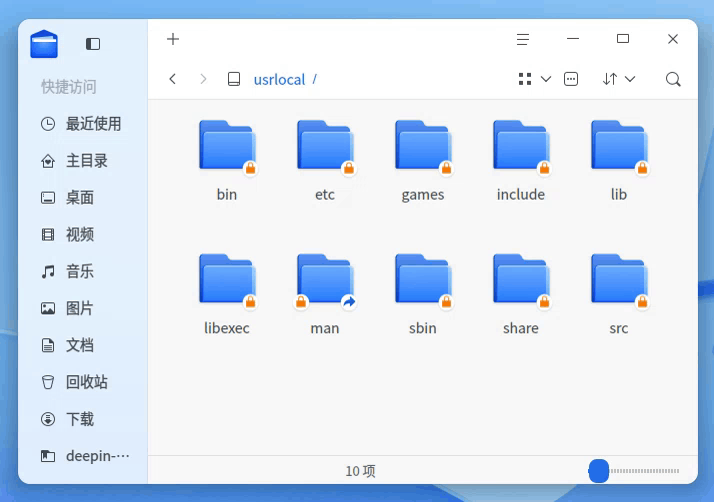Select the lib folder icon
Viewport: 714px width, 502px height.
(x=619, y=147)
